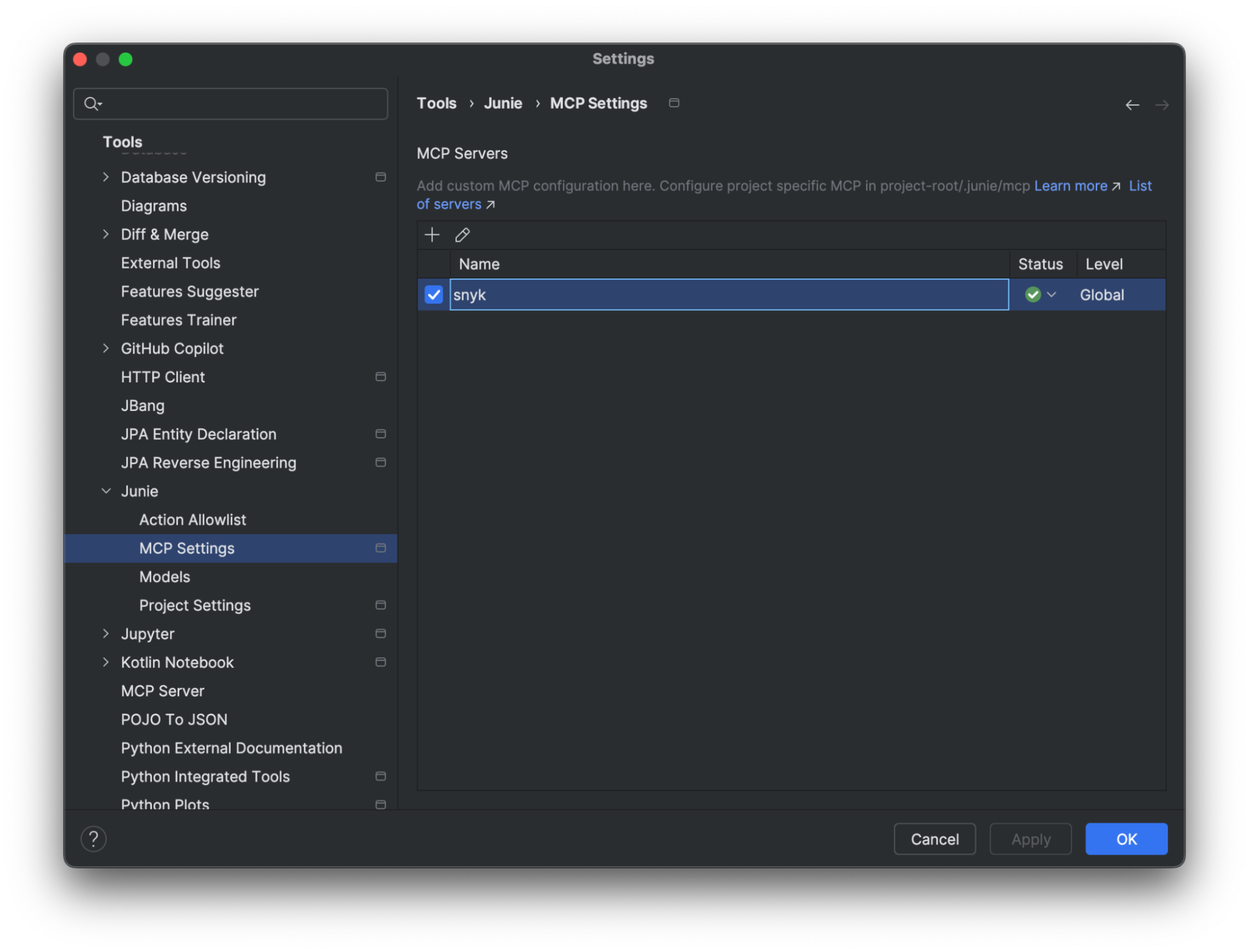1249x952 pixels.
Task: Click in the settings search field
Action: (244, 104)
